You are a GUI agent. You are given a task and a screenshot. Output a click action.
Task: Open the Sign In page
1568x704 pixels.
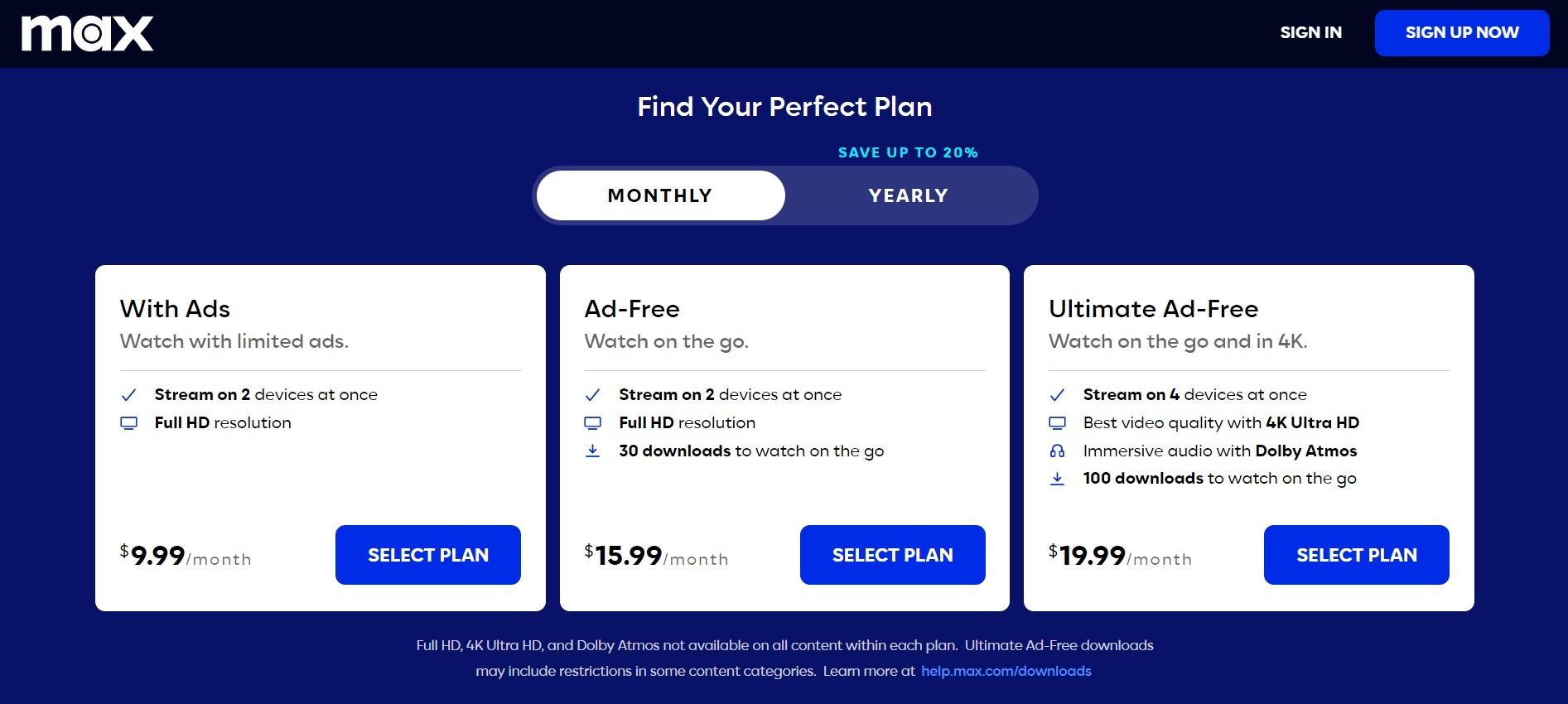(1310, 32)
